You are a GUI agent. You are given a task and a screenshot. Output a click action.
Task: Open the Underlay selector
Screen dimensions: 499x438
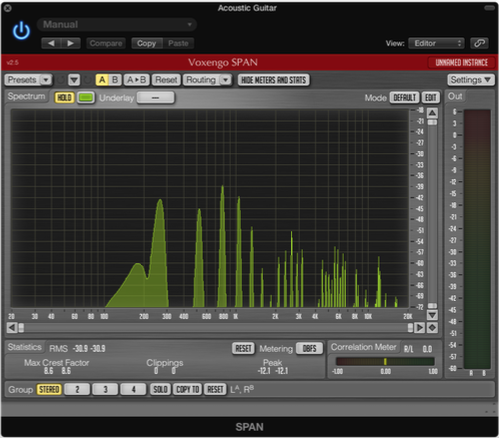156,98
